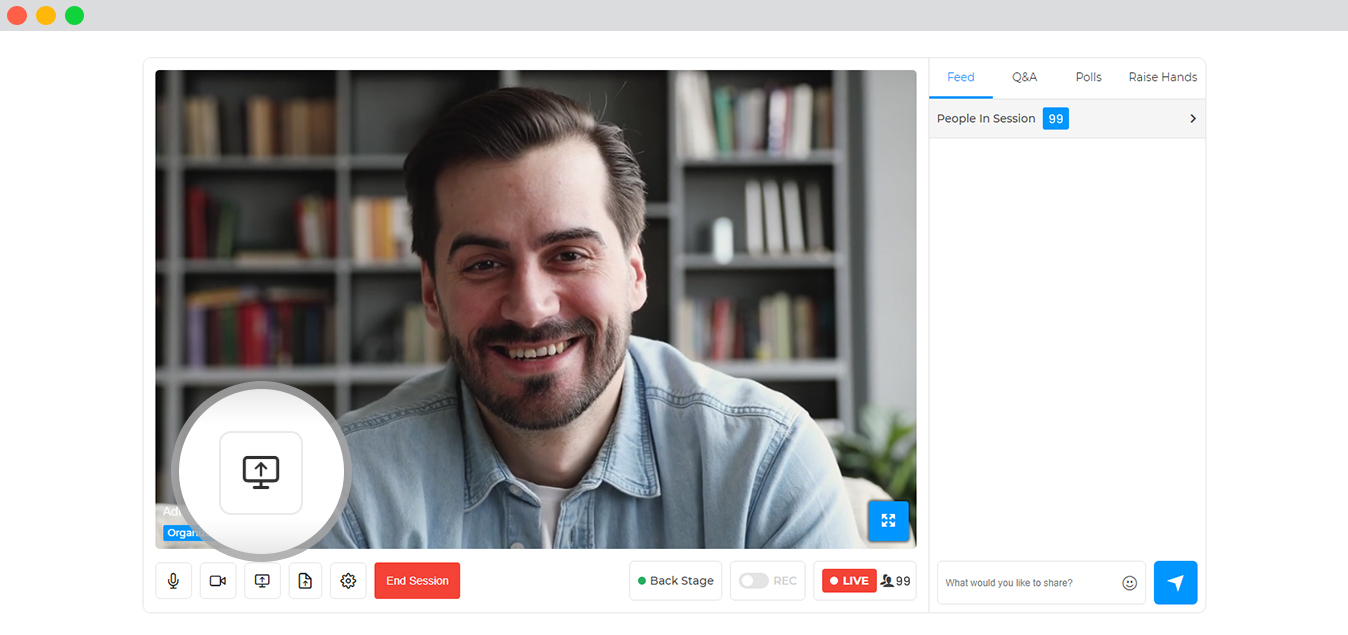Screen dimensions: 1348x635
Task: Toggle the REC recording switch
Action: click(x=754, y=581)
